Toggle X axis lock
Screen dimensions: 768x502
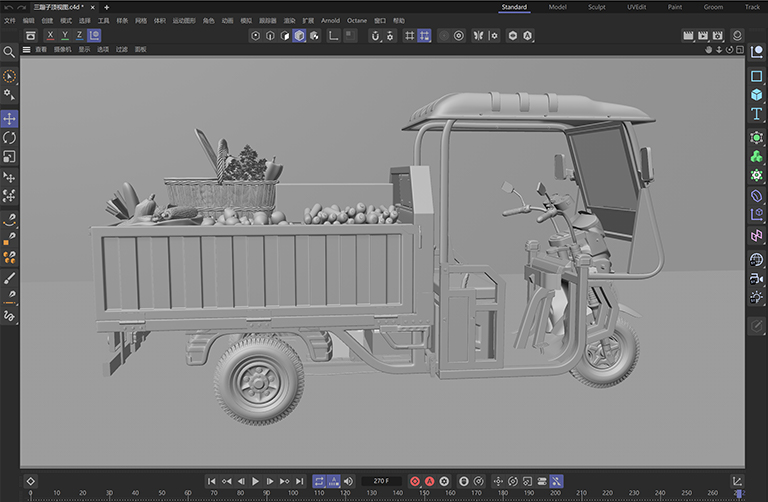50,35
